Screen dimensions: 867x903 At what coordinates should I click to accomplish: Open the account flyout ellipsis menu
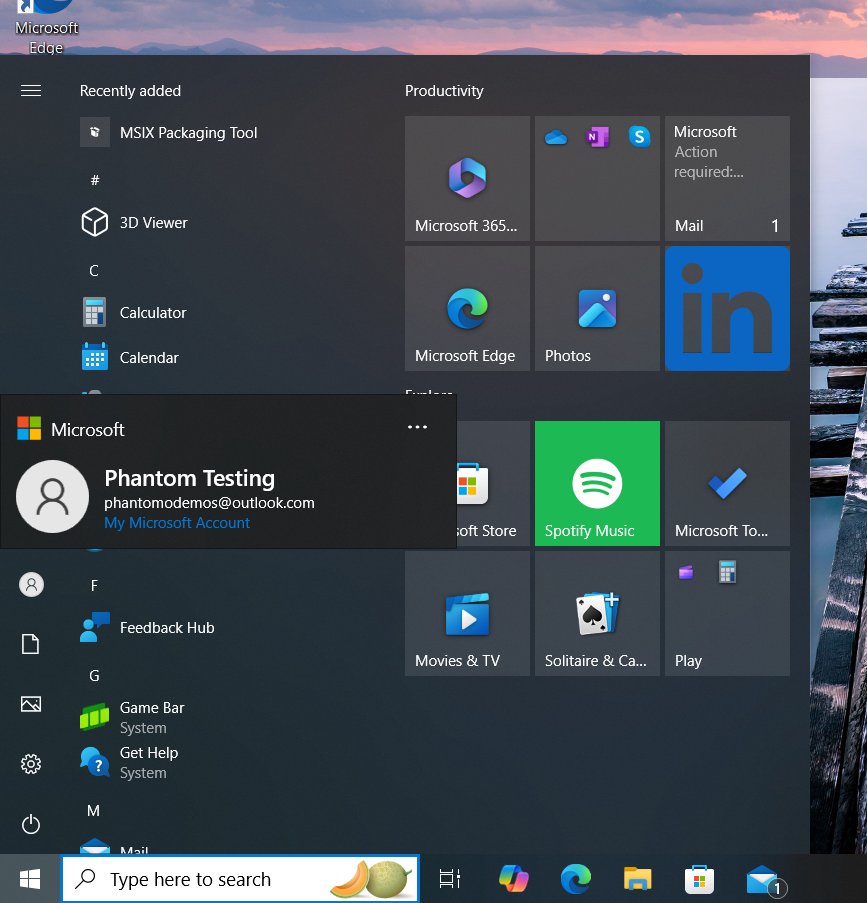[x=417, y=427]
